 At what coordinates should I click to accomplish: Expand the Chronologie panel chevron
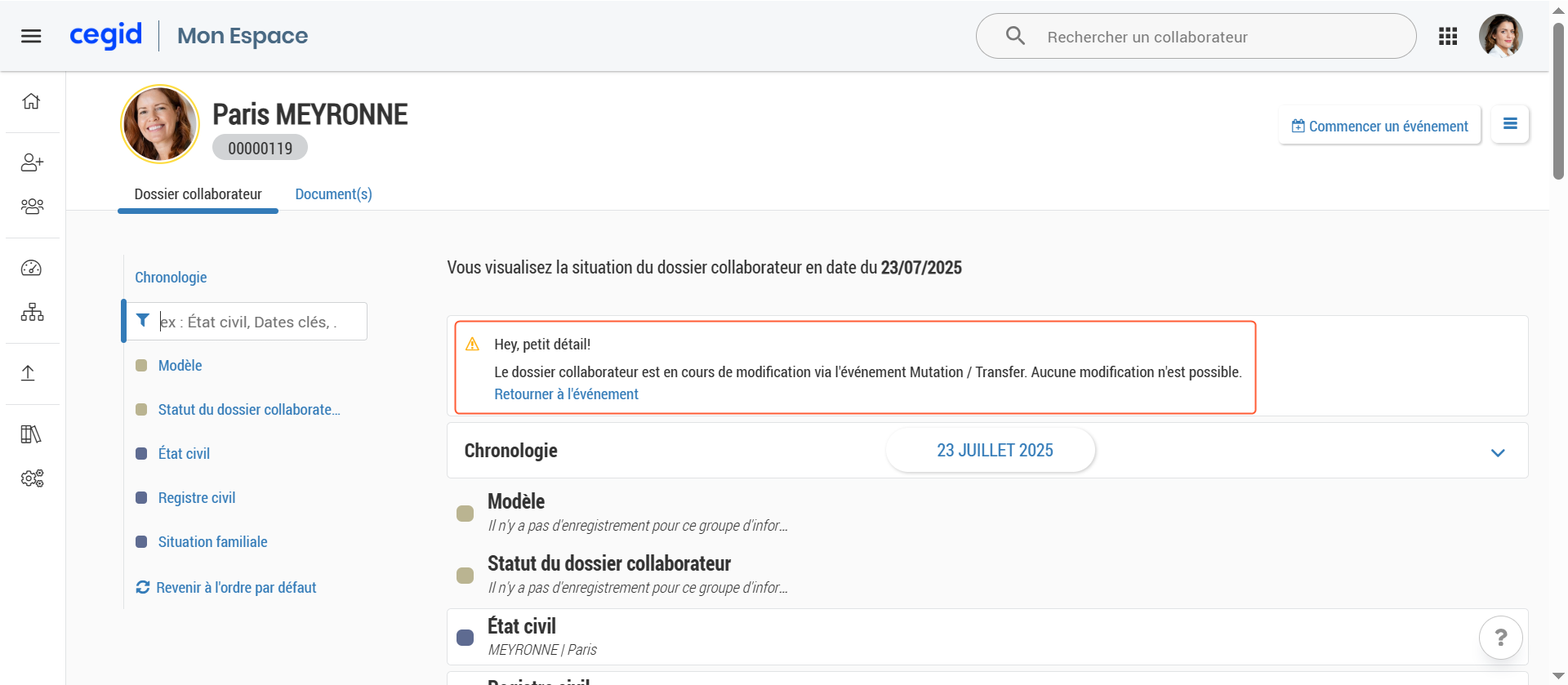pyautogui.click(x=1498, y=452)
